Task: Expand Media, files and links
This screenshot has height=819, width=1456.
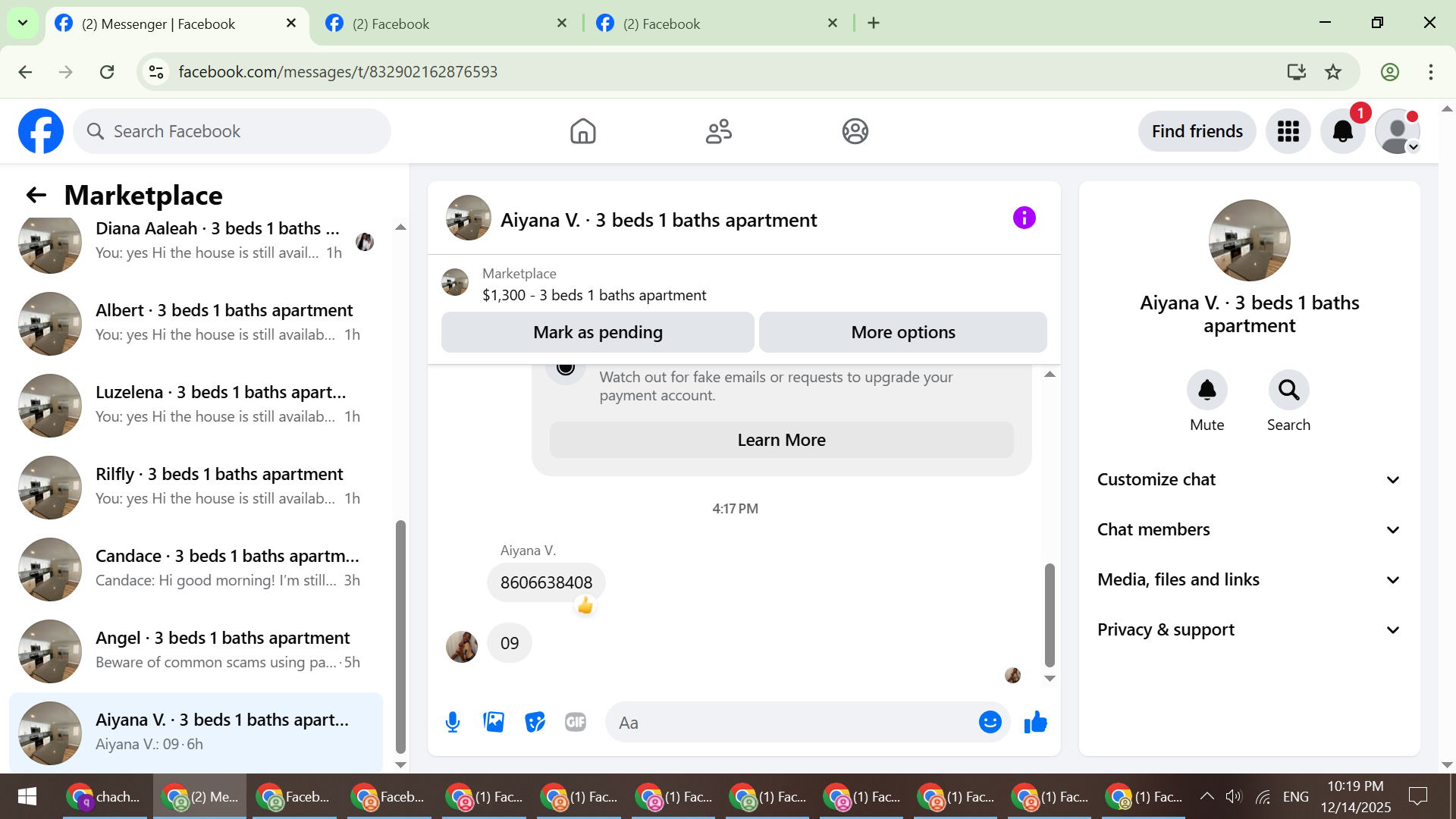Action: (1249, 579)
